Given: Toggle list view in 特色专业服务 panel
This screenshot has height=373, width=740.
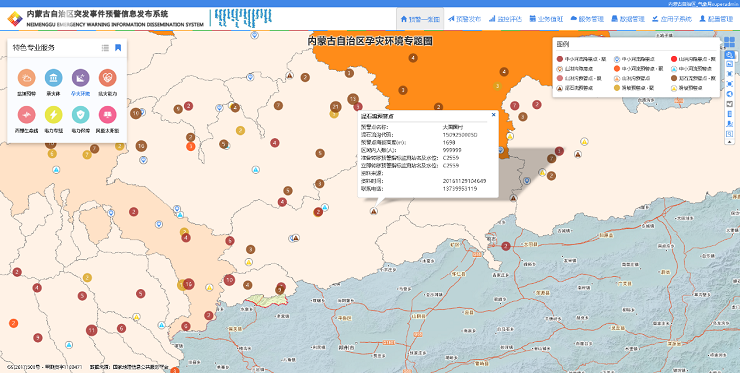Looking at the screenshot, I should 105,48.
